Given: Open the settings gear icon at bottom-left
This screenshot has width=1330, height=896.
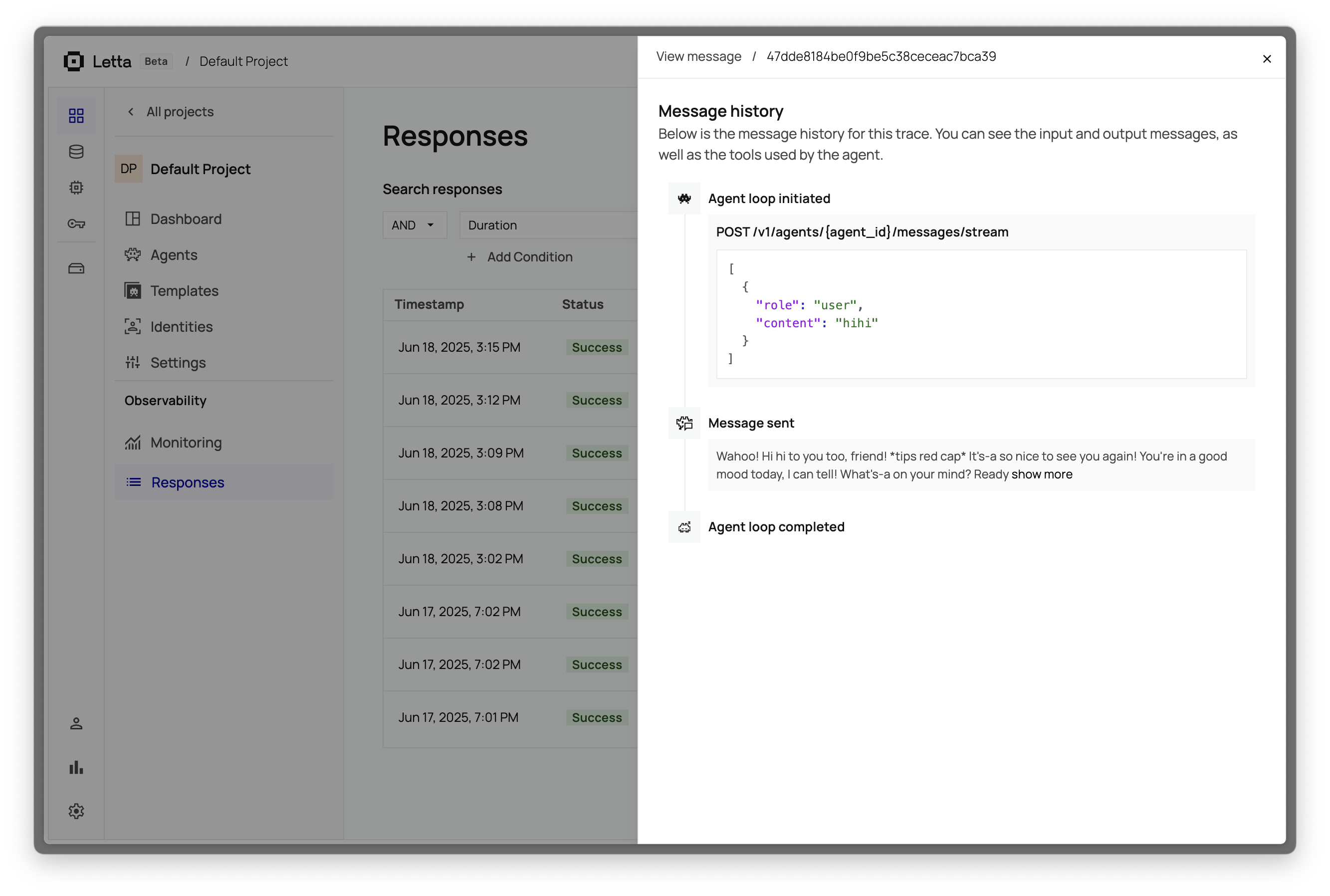Looking at the screenshot, I should coord(76,811).
